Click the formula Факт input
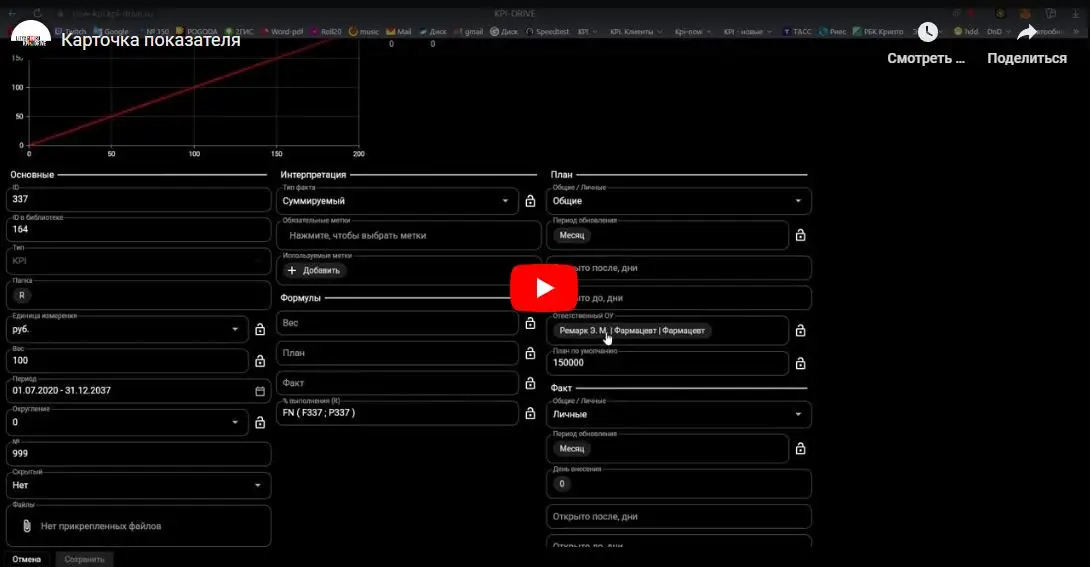 tap(398, 383)
